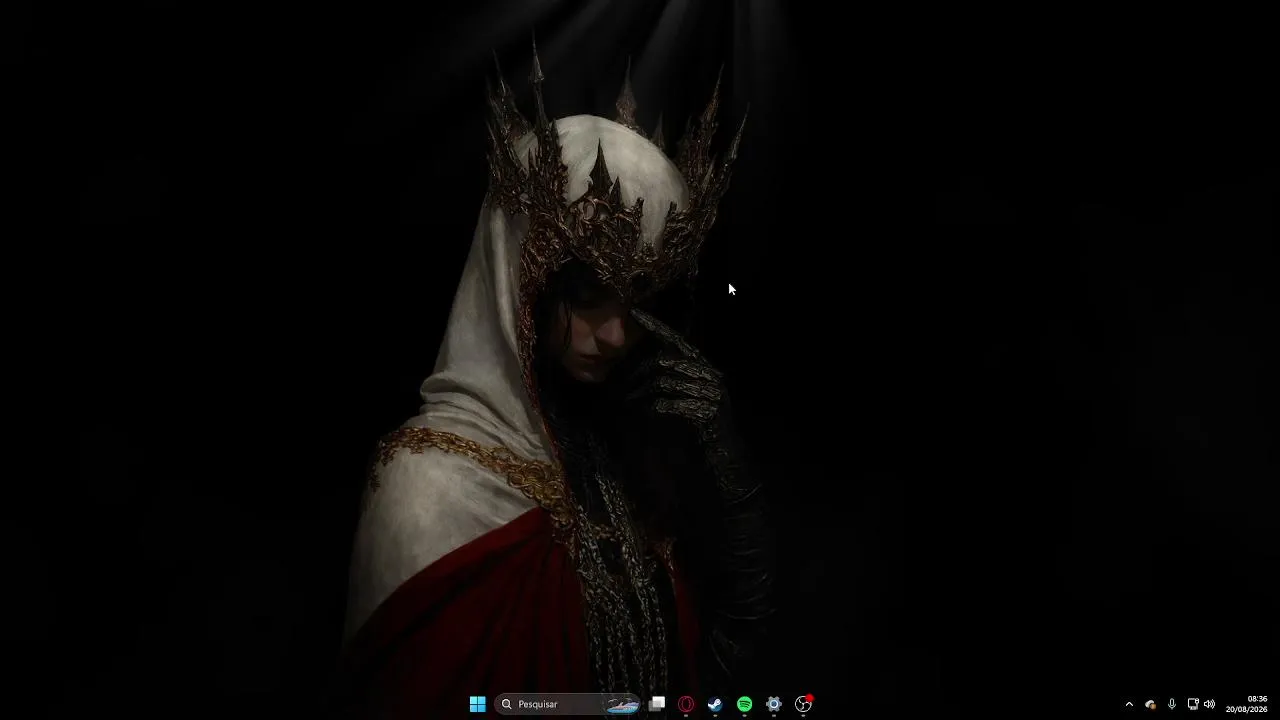Open Task View from the taskbar

pos(657,704)
